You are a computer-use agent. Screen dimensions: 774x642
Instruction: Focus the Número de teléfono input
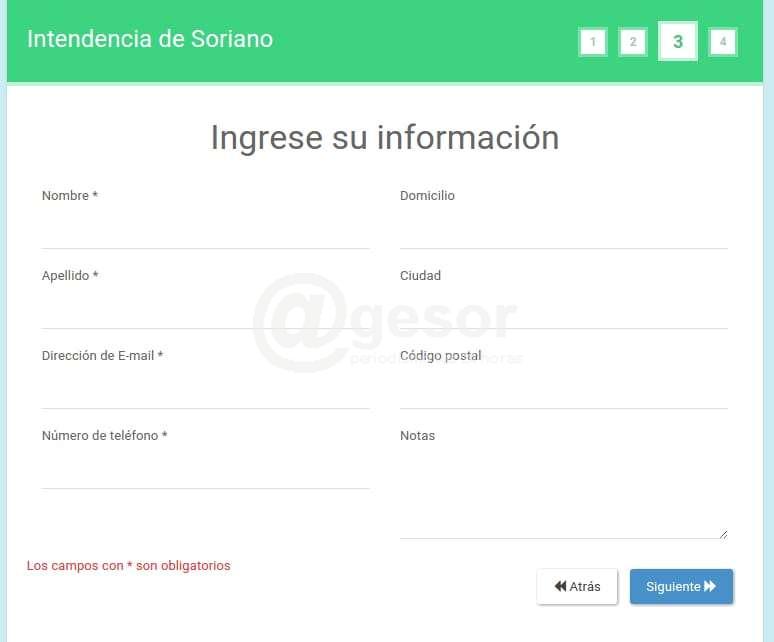click(x=205, y=471)
